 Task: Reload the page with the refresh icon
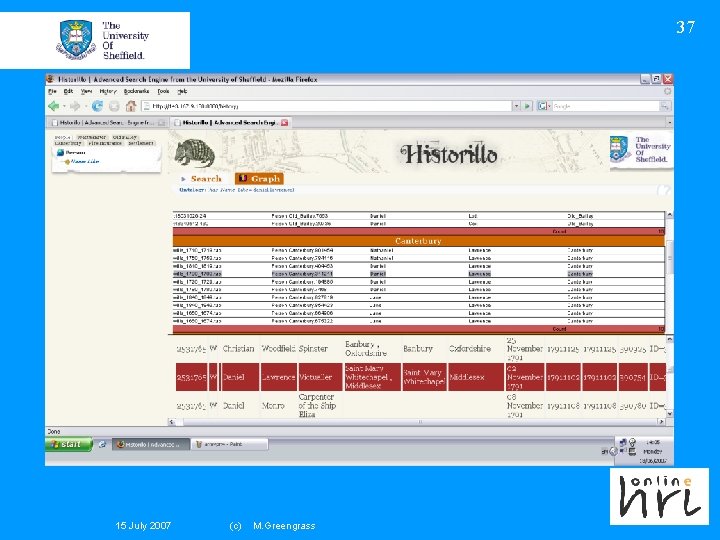tap(97, 106)
